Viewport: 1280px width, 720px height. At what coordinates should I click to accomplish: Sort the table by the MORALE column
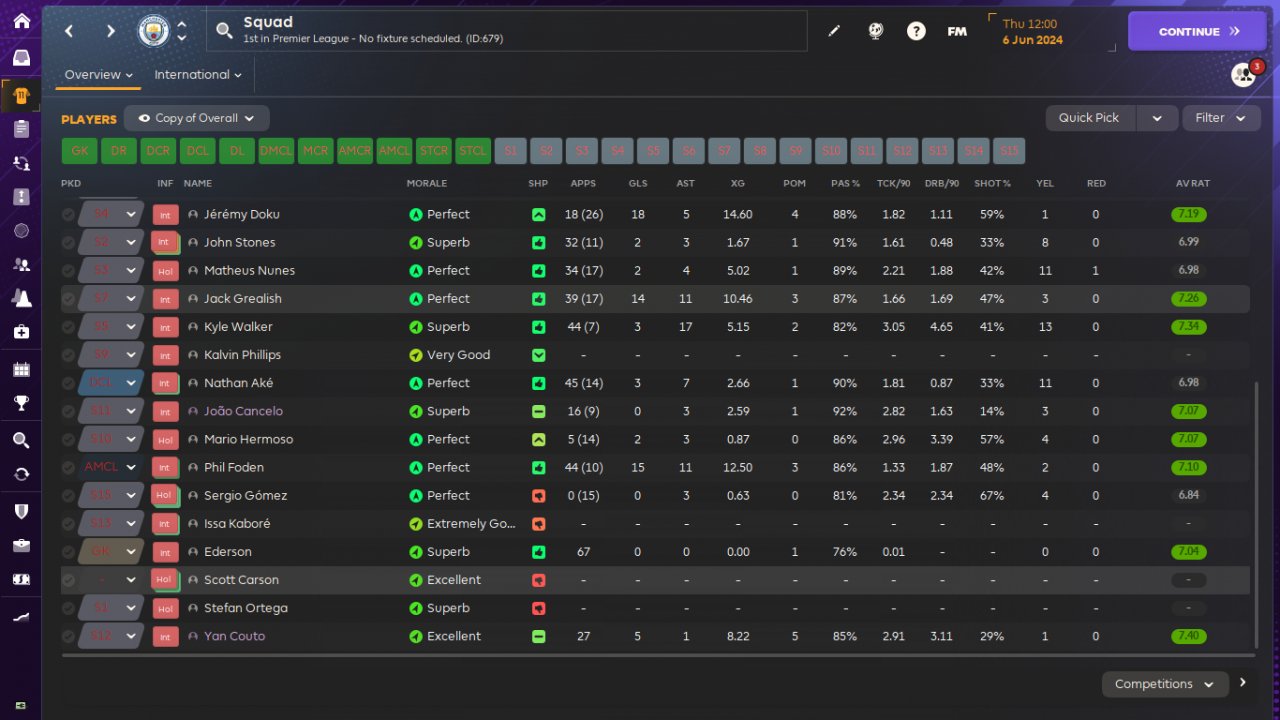pos(427,184)
